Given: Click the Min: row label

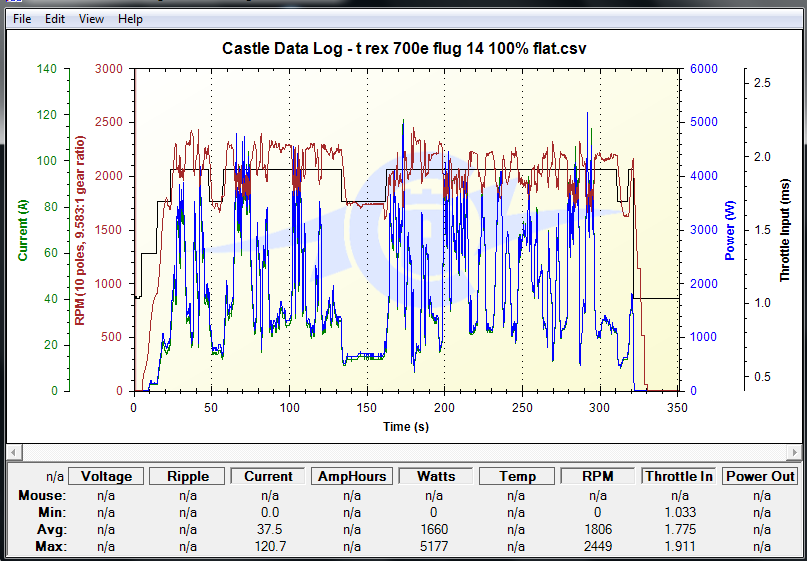Looking at the screenshot, I should (52, 512).
